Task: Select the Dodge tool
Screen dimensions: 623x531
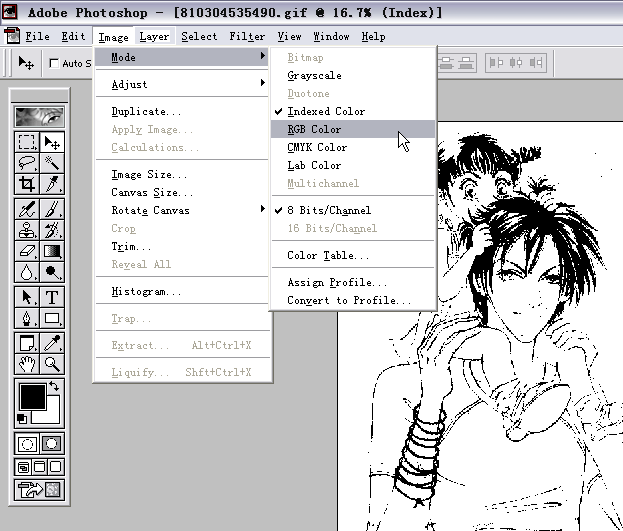Action: 52,272
